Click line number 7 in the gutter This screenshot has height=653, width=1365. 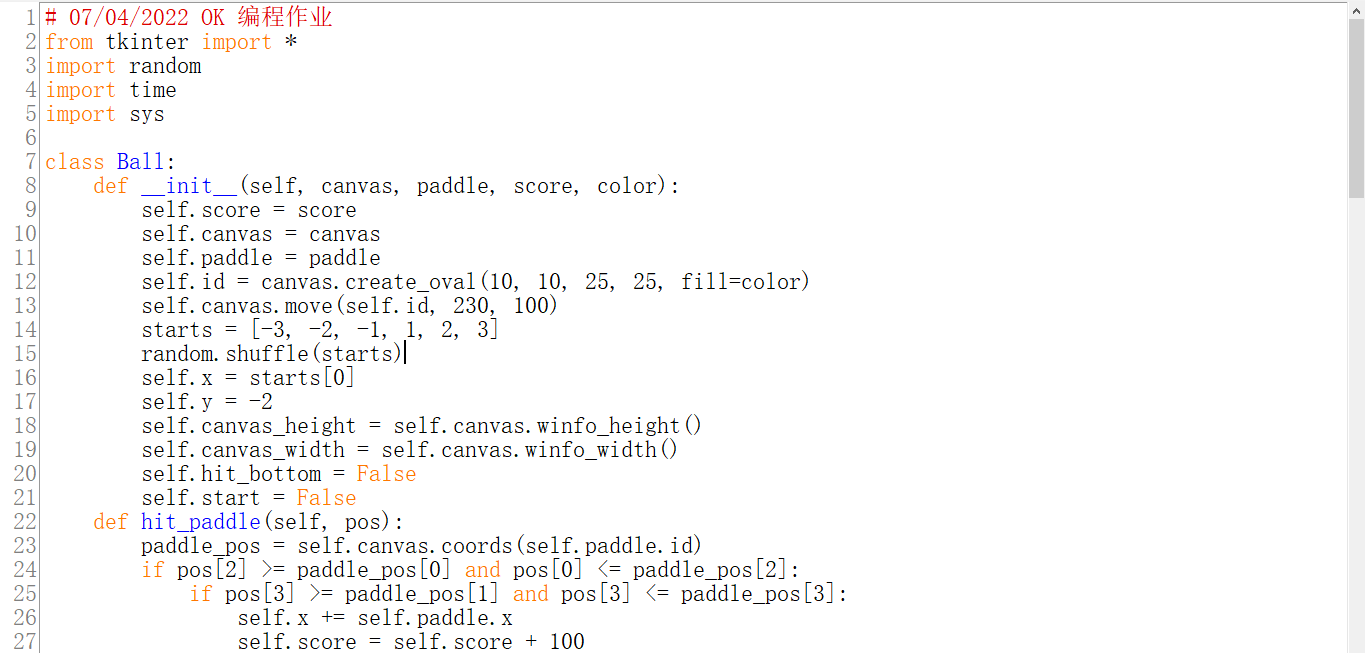click(31, 162)
